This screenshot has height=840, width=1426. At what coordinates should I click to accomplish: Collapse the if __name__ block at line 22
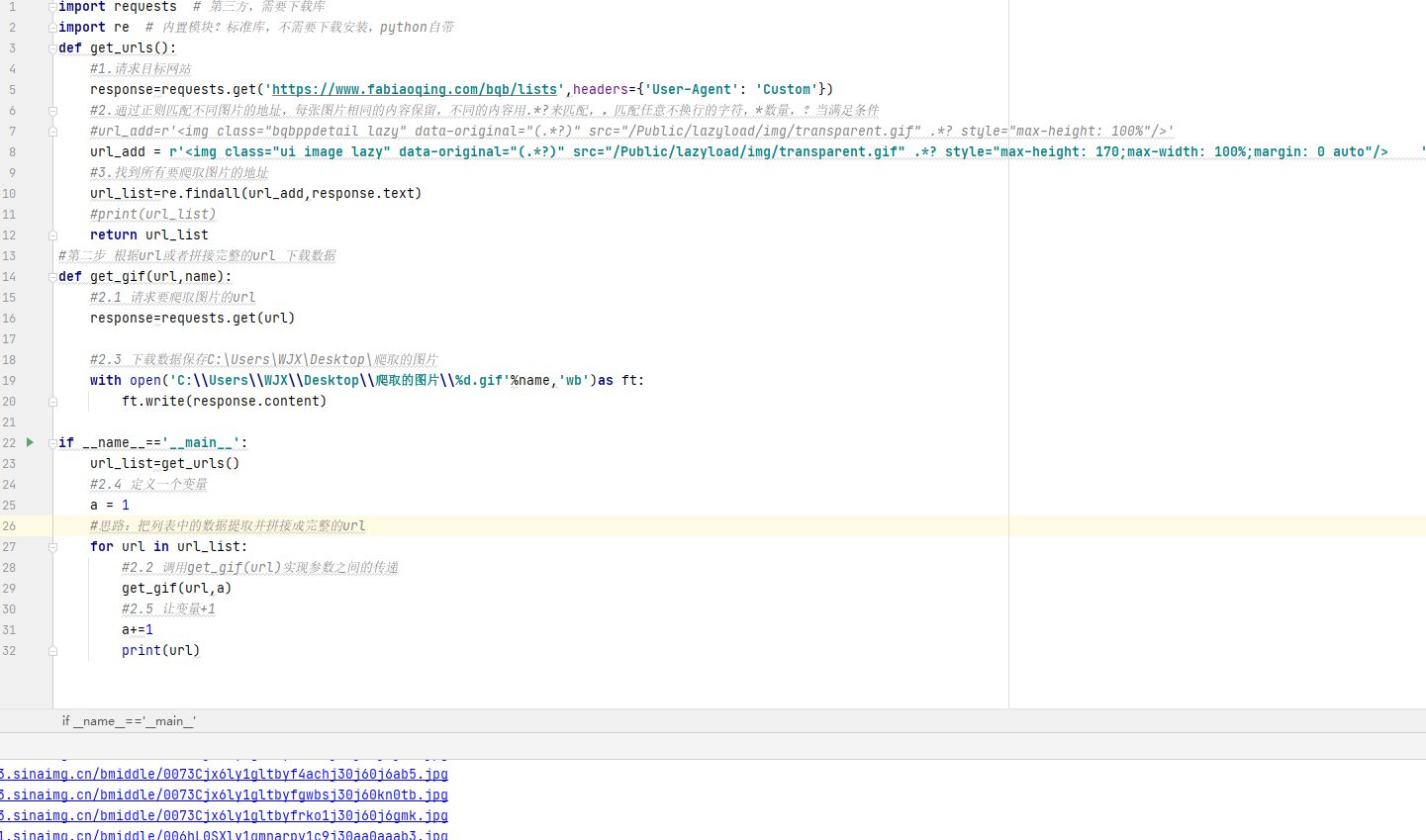coord(52,442)
